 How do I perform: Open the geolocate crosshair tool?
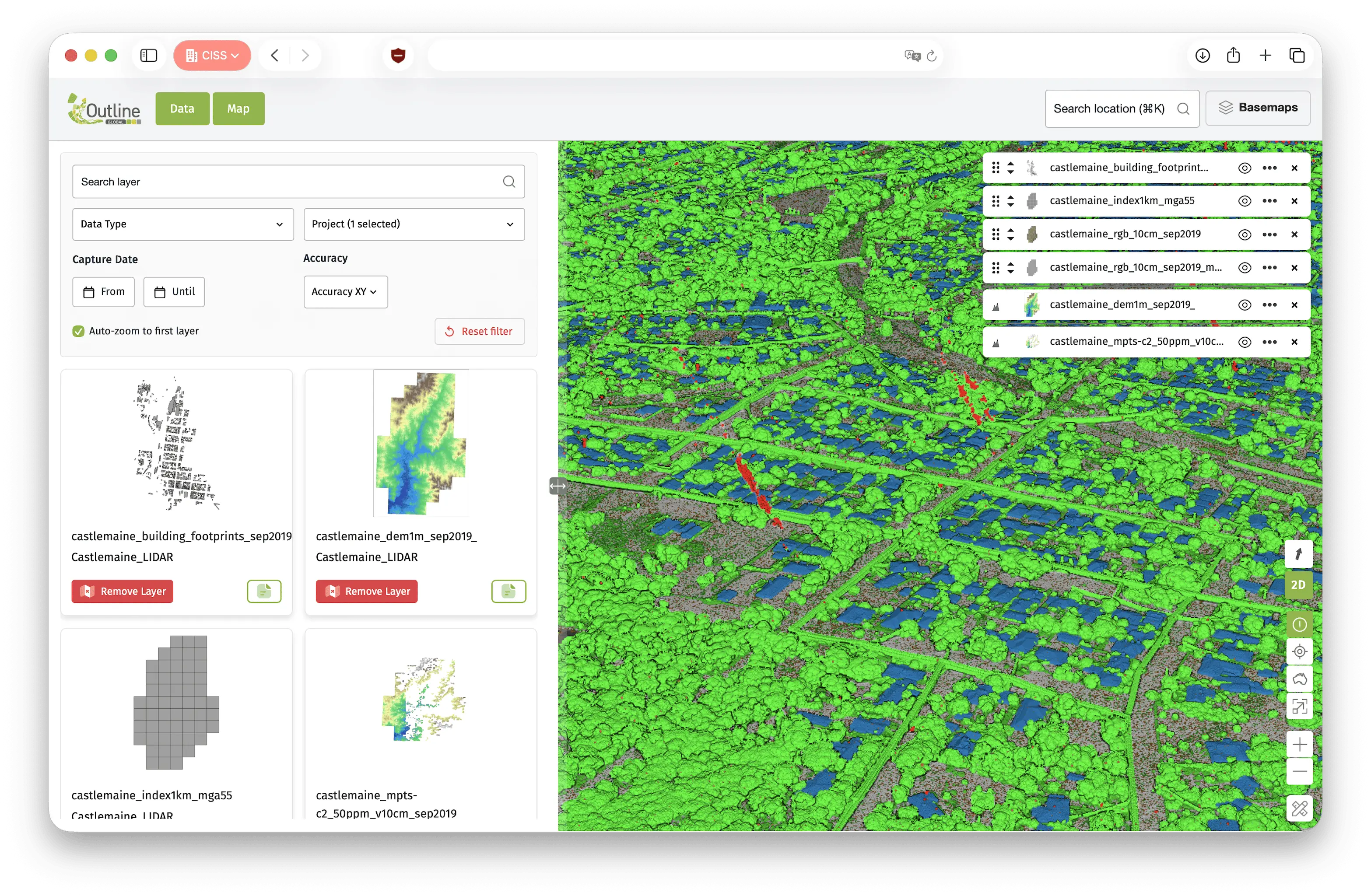1300,651
